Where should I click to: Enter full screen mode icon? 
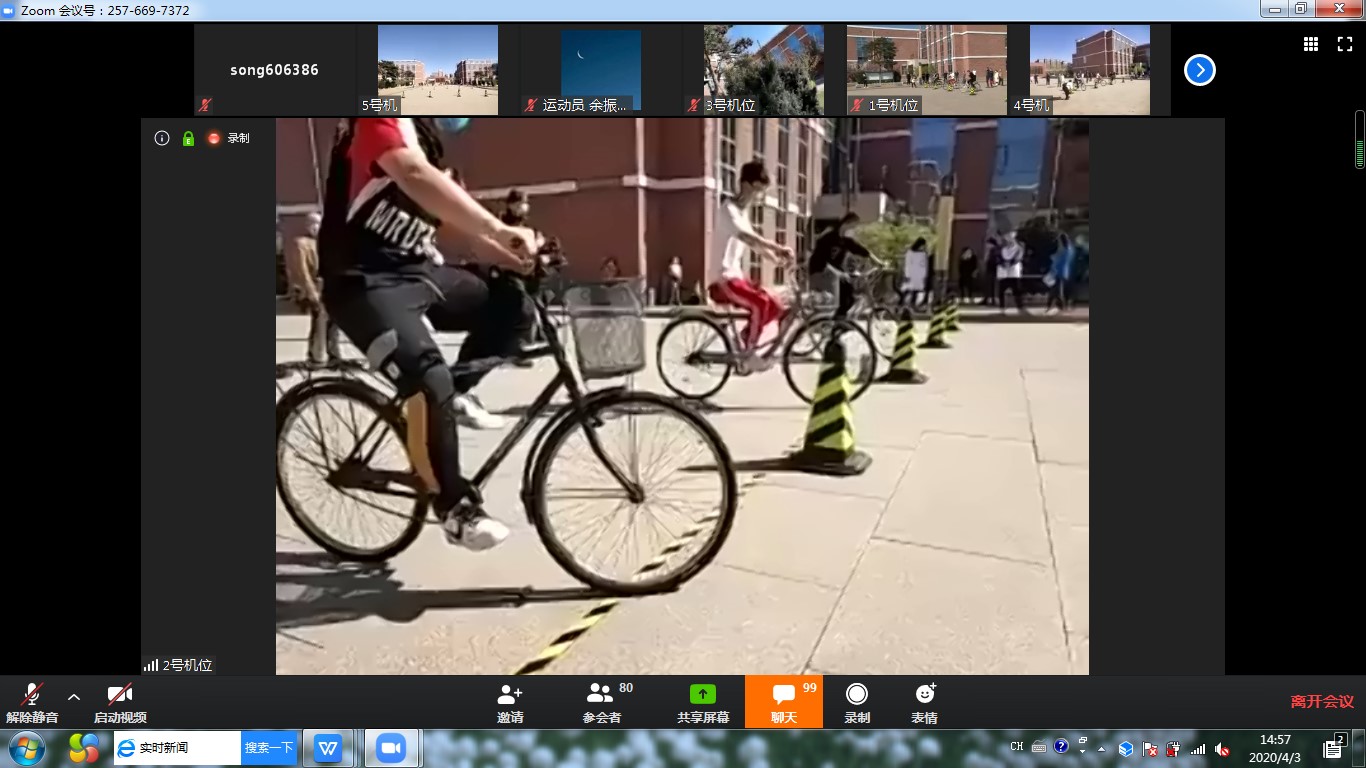[x=1345, y=44]
